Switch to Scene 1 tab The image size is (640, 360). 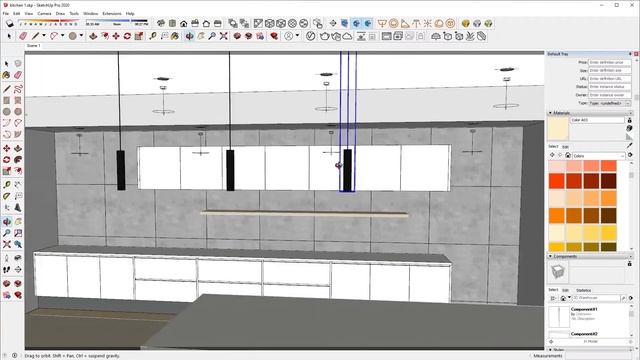[33, 46]
